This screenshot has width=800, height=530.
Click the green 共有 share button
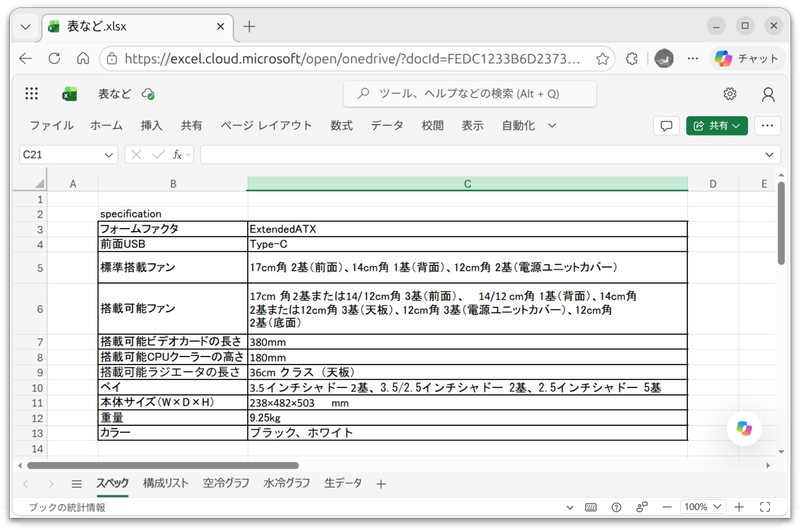tap(716, 125)
